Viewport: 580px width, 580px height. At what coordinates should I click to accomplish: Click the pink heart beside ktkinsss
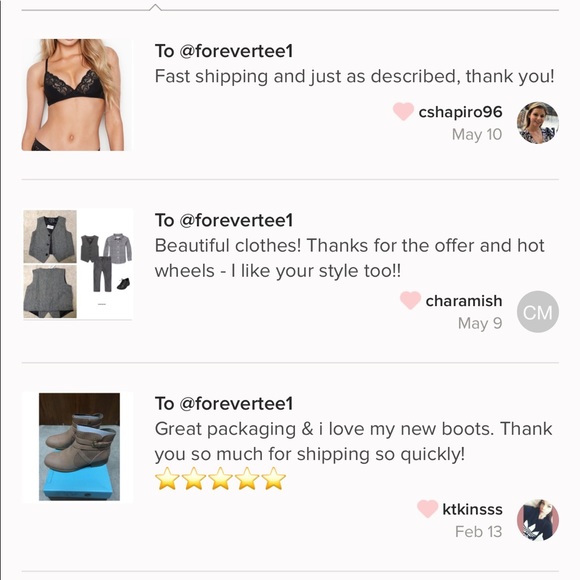427,509
